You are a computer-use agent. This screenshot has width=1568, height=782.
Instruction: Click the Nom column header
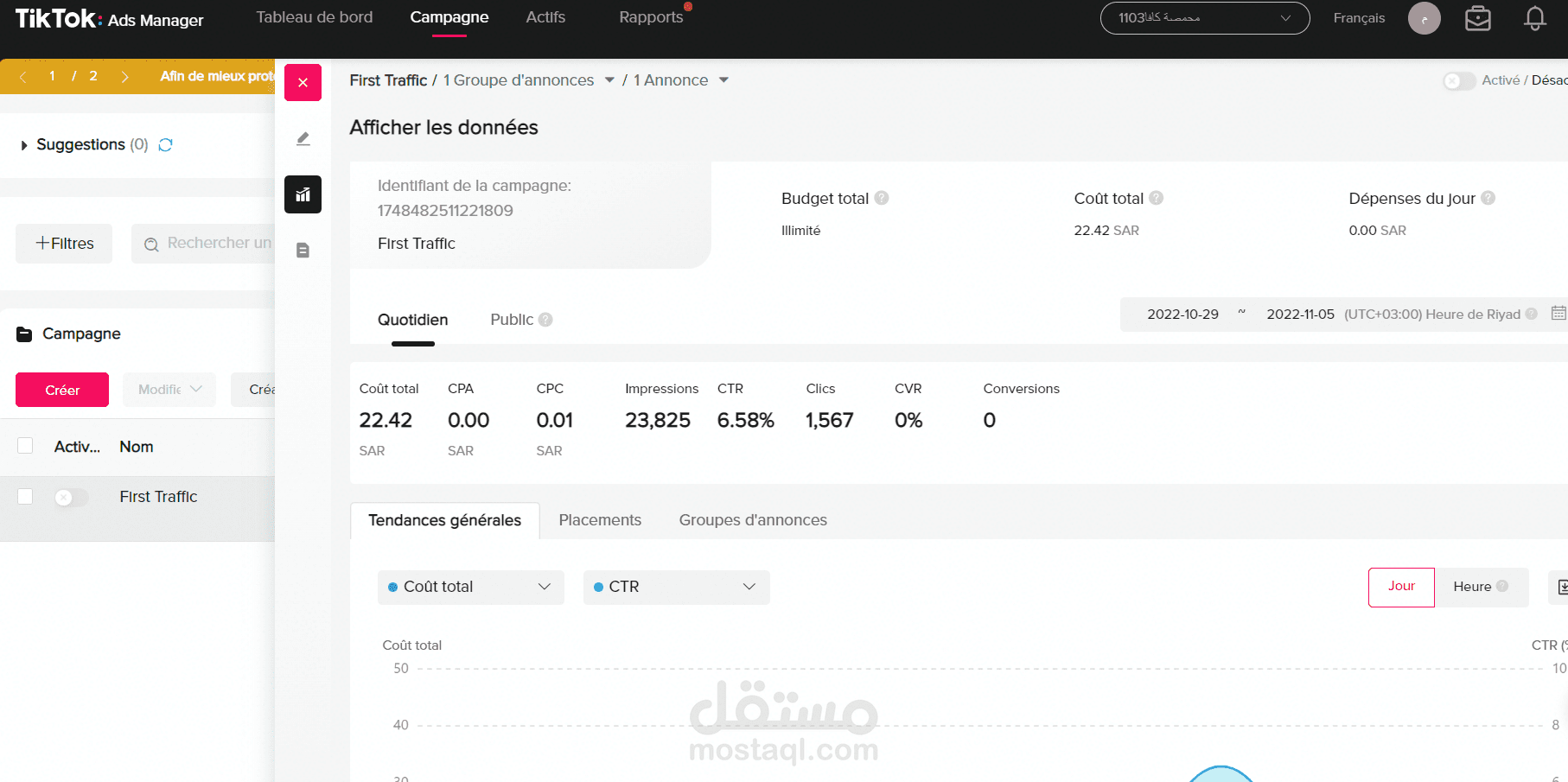137,447
